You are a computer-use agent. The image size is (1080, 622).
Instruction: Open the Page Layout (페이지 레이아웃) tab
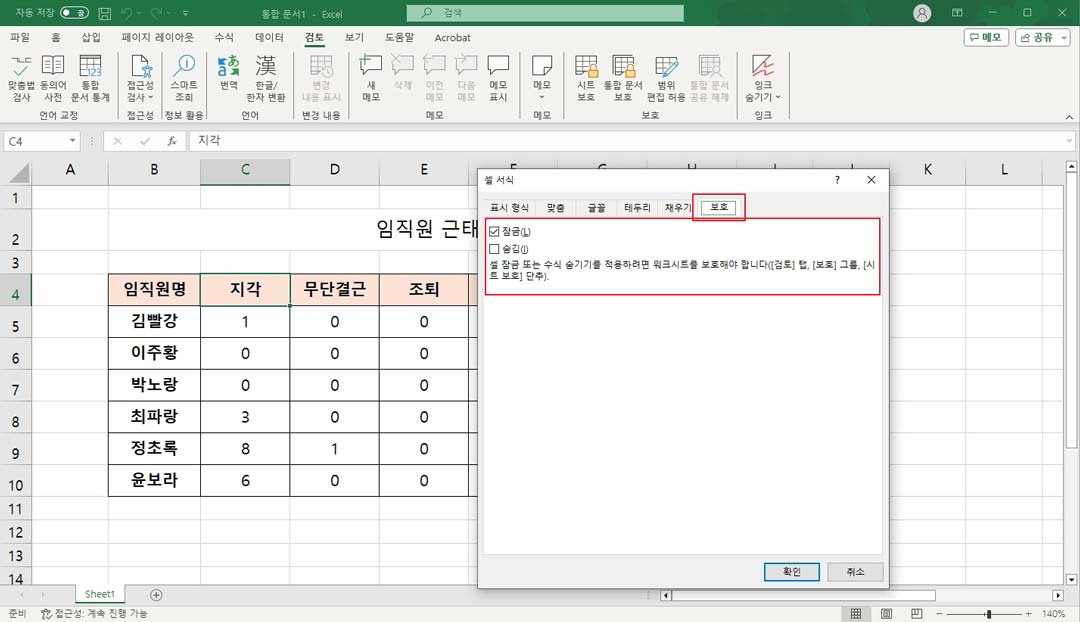pyautogui.click(x=158, y=37)
